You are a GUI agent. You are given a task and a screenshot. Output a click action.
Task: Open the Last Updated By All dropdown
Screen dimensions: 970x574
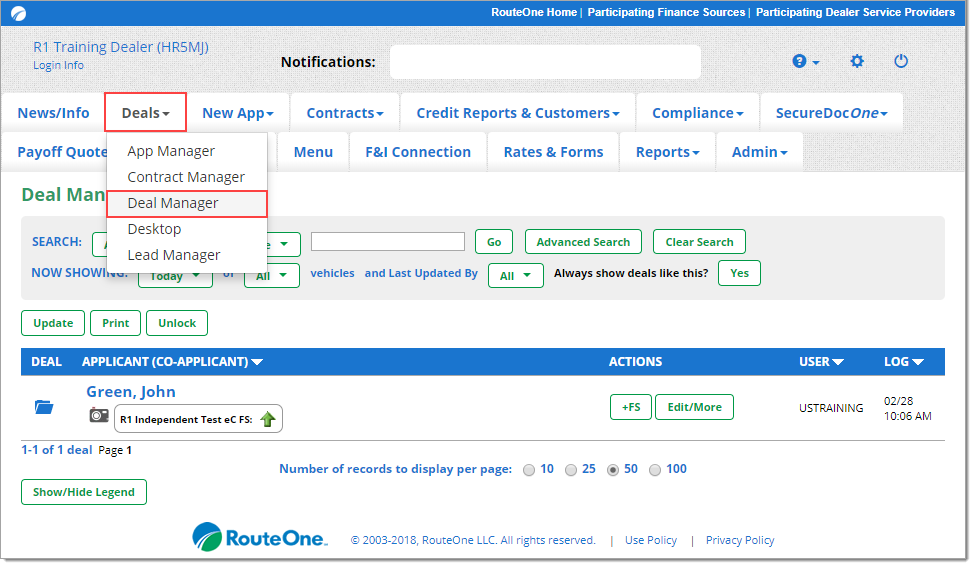coord(516,276)
